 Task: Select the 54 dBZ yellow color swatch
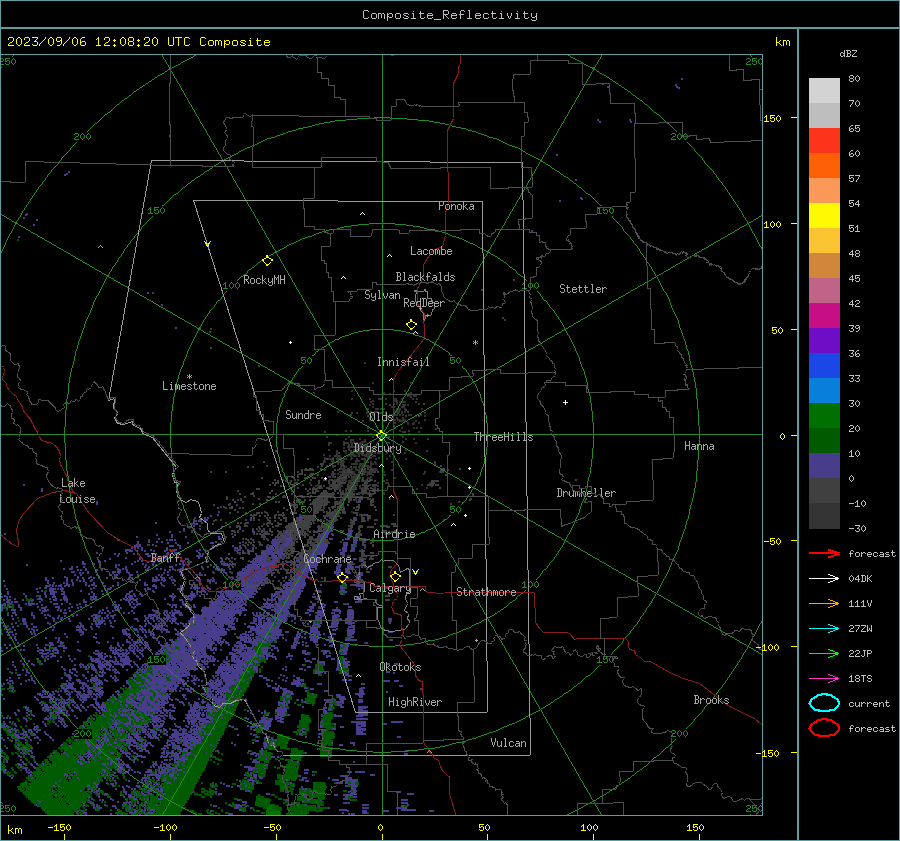click(x=824, y=215)
